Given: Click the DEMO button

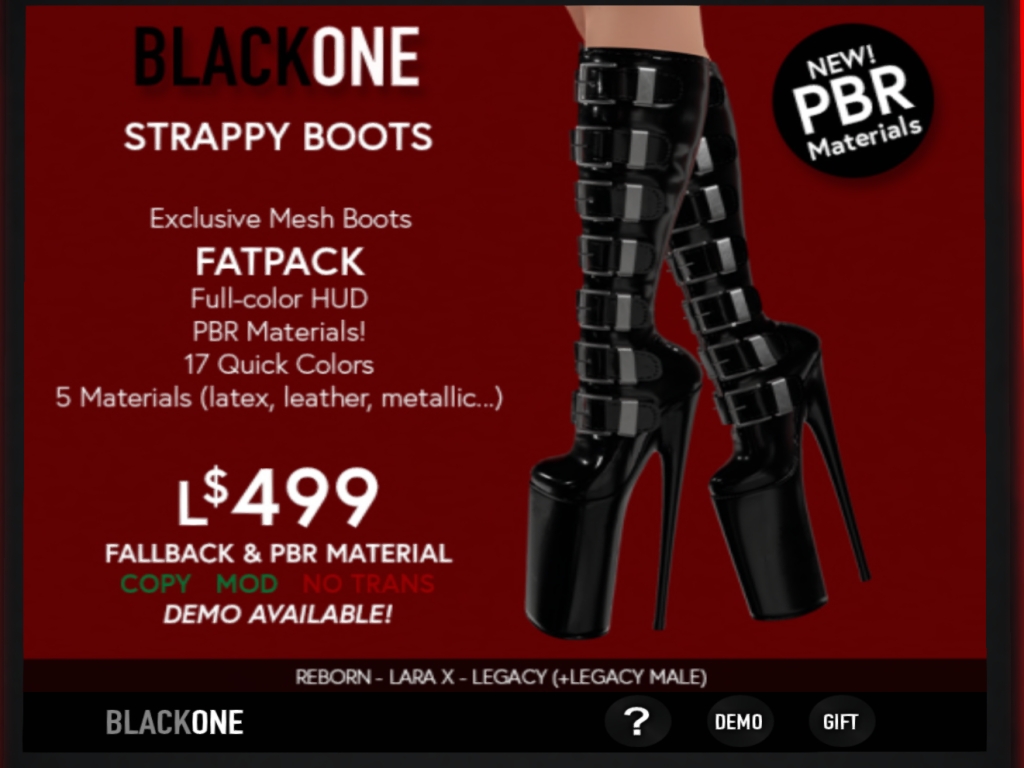Looking at the screenshot, I should (739, 722).
